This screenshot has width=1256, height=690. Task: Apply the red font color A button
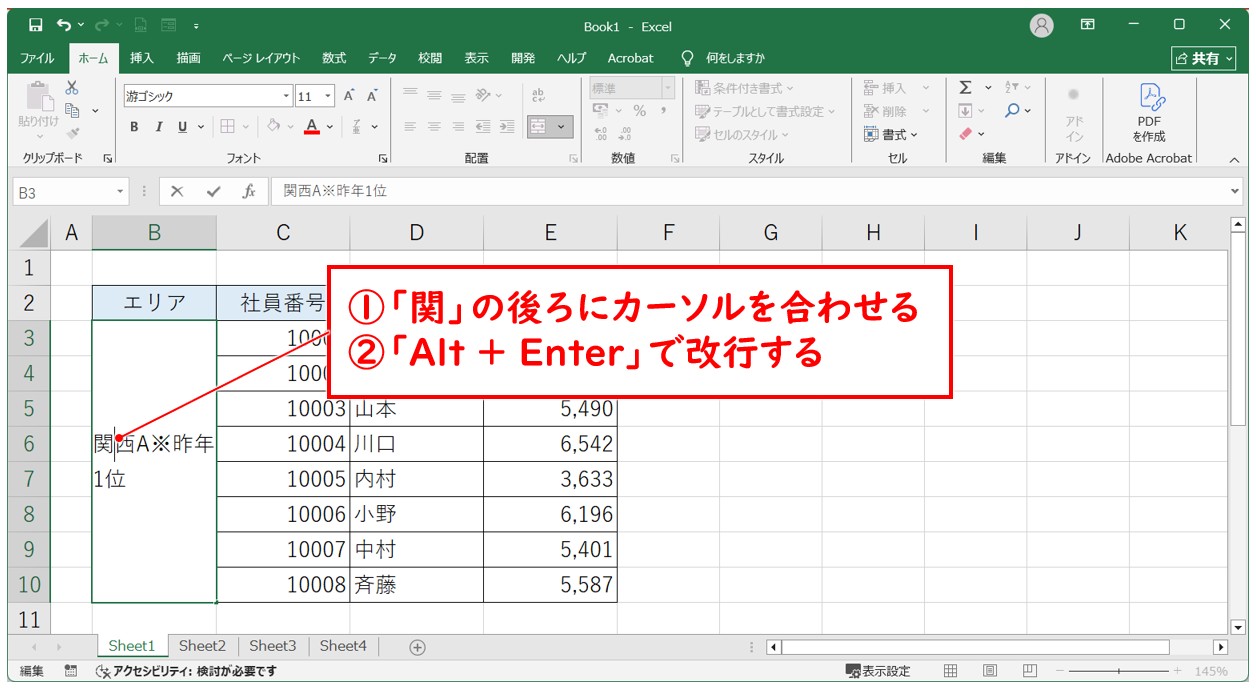click(x=312, y=127)
